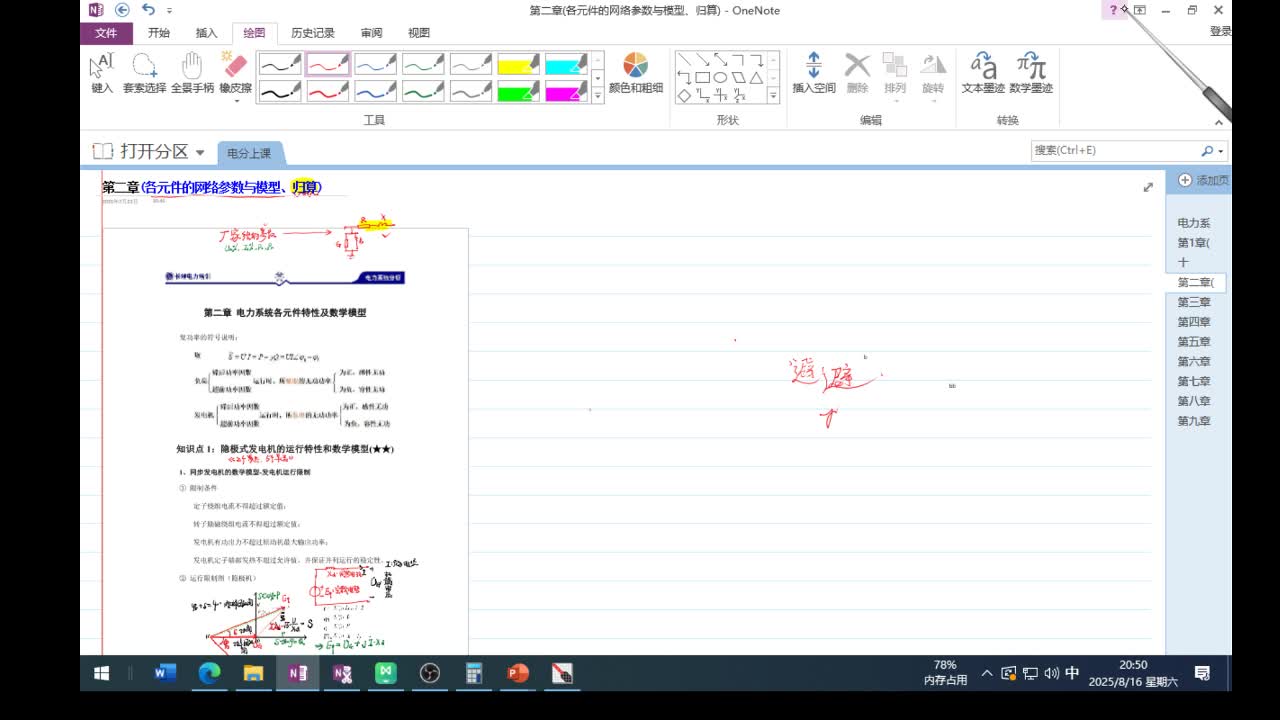
Task: Select the Lasso Select (套索选择) tool
Action: [x=144, y=74]
